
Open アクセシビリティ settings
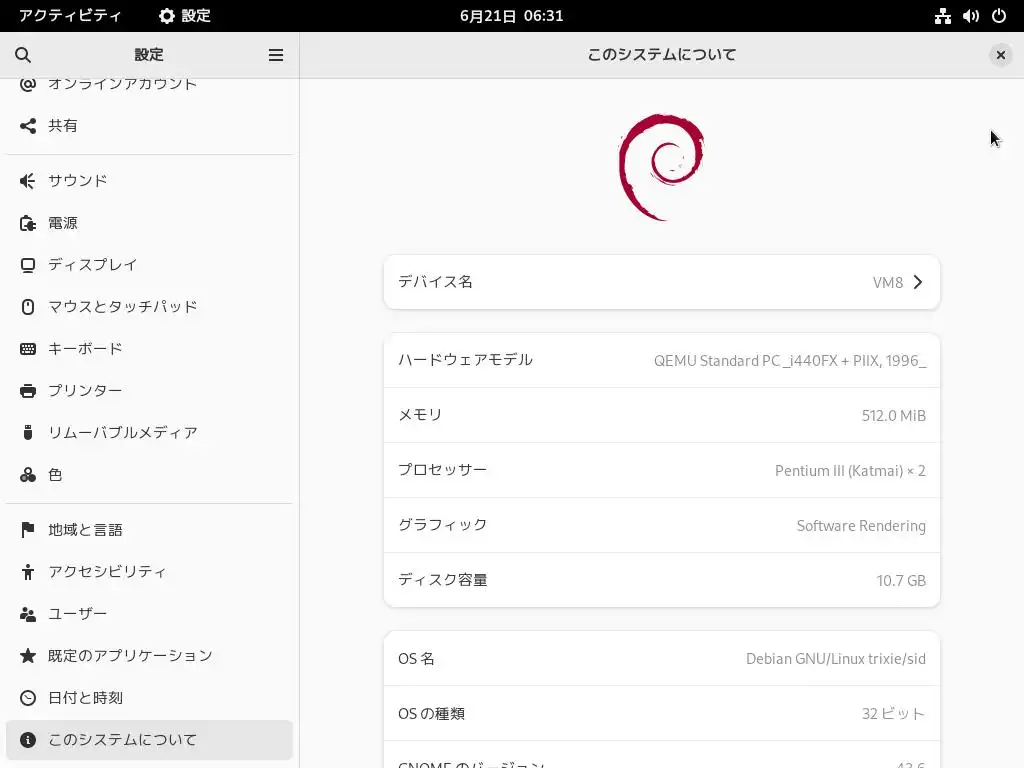149,572
